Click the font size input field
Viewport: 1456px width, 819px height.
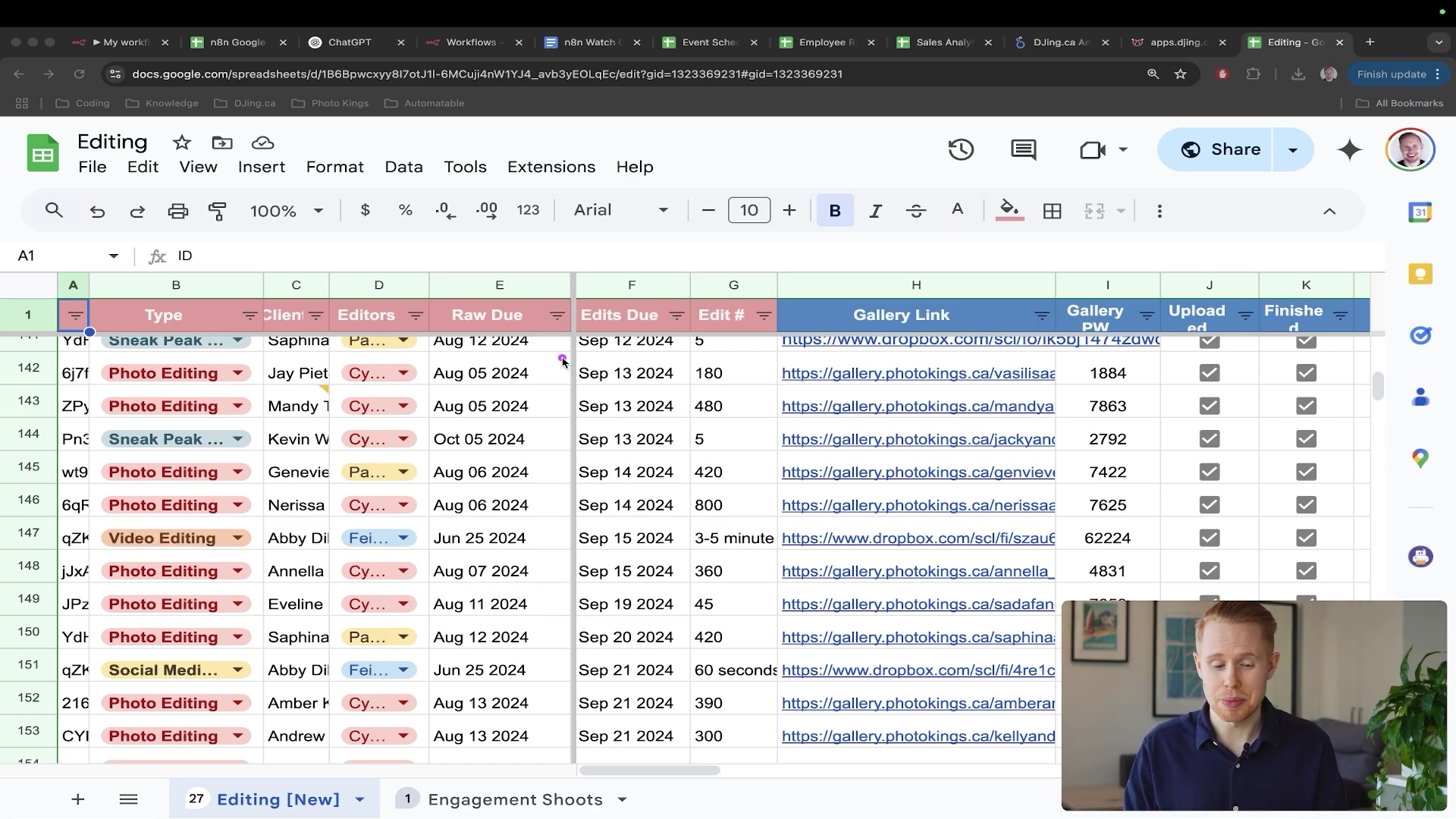[x=748, y=211]
